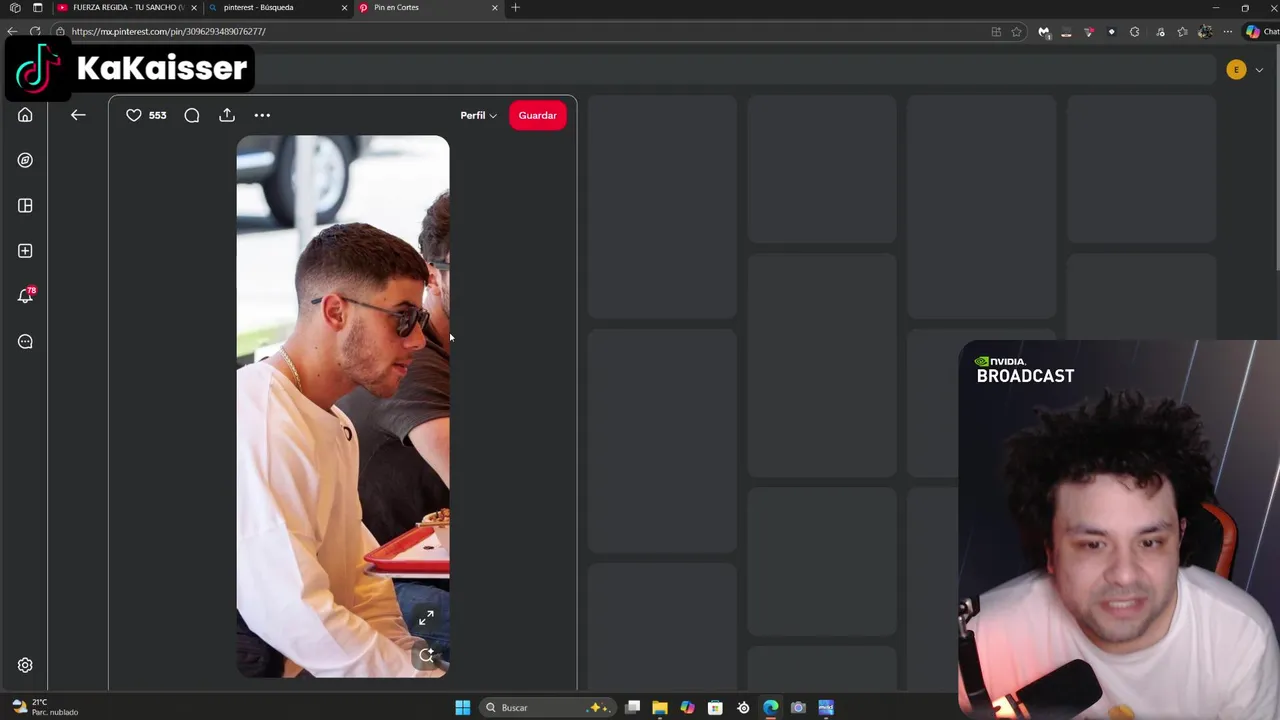Open Microsoft Store from taskbar

(x=715, y=707)
